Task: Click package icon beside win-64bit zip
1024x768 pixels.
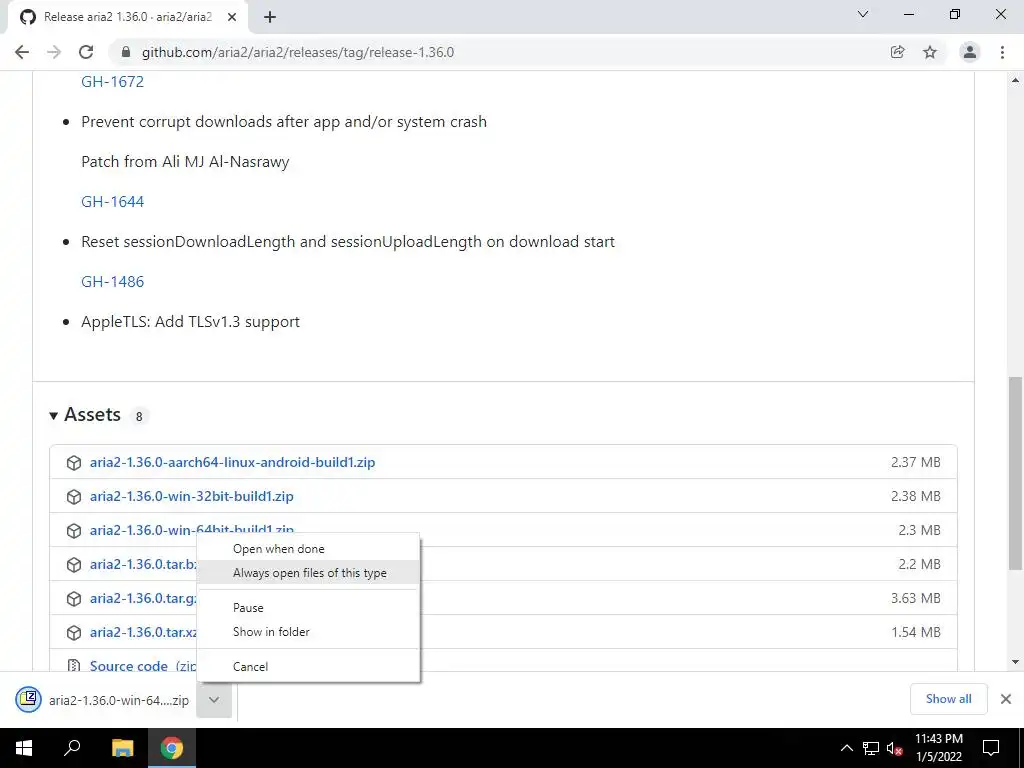Action: 74,530
